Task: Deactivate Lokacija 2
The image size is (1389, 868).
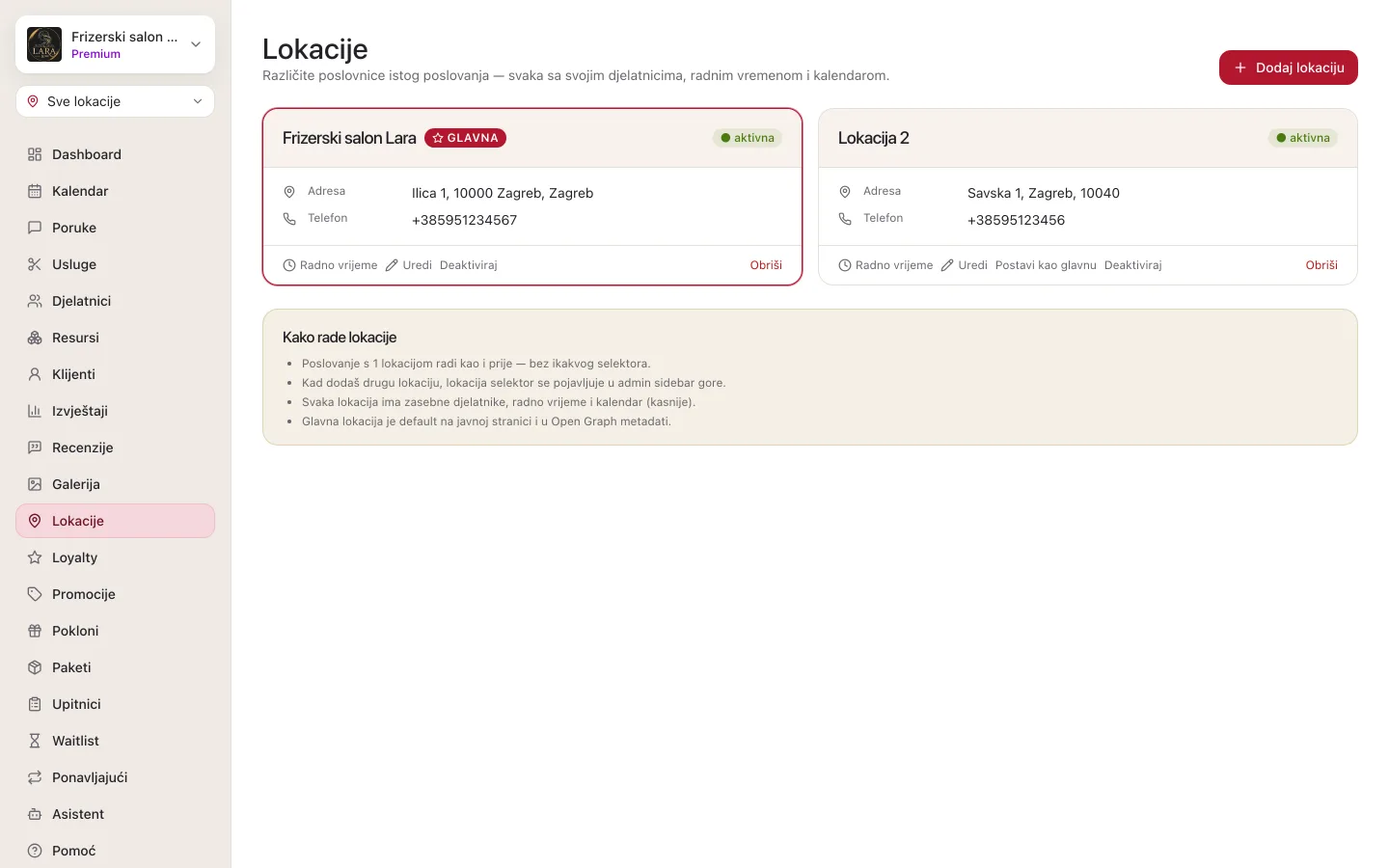Action: pos(1132,265)
